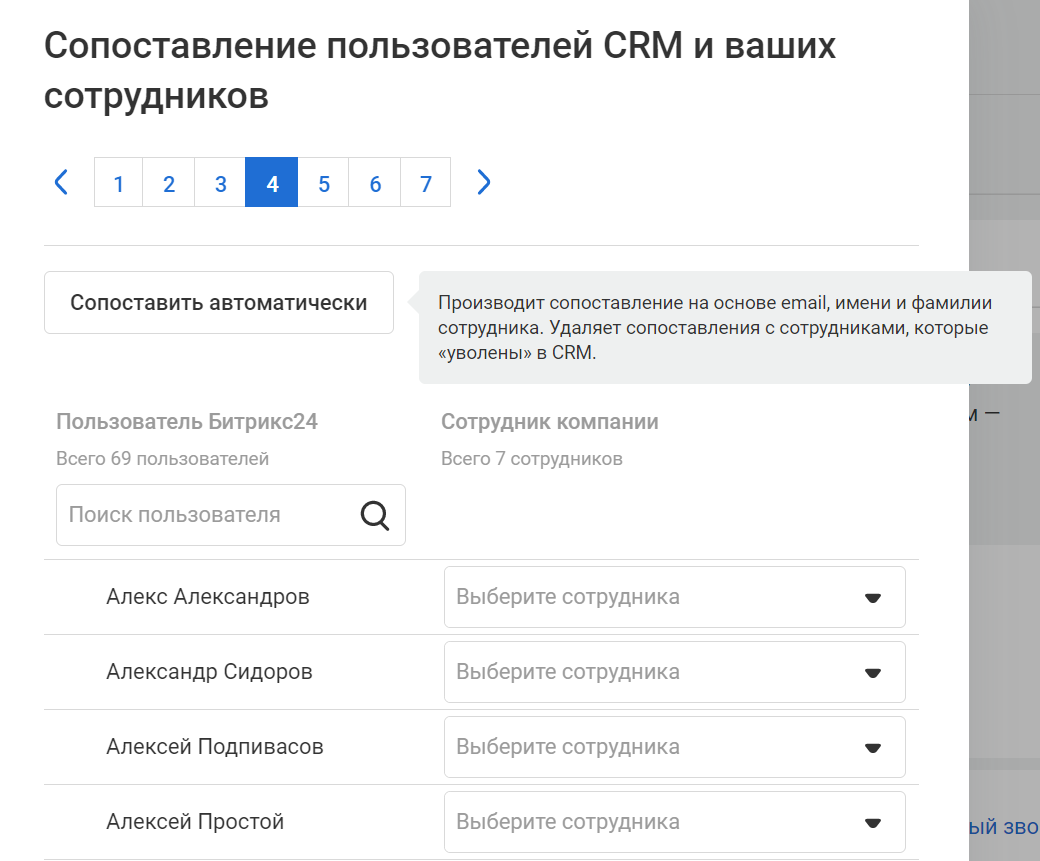Open employee dropdown for Алекс Александров

point(650,597)
